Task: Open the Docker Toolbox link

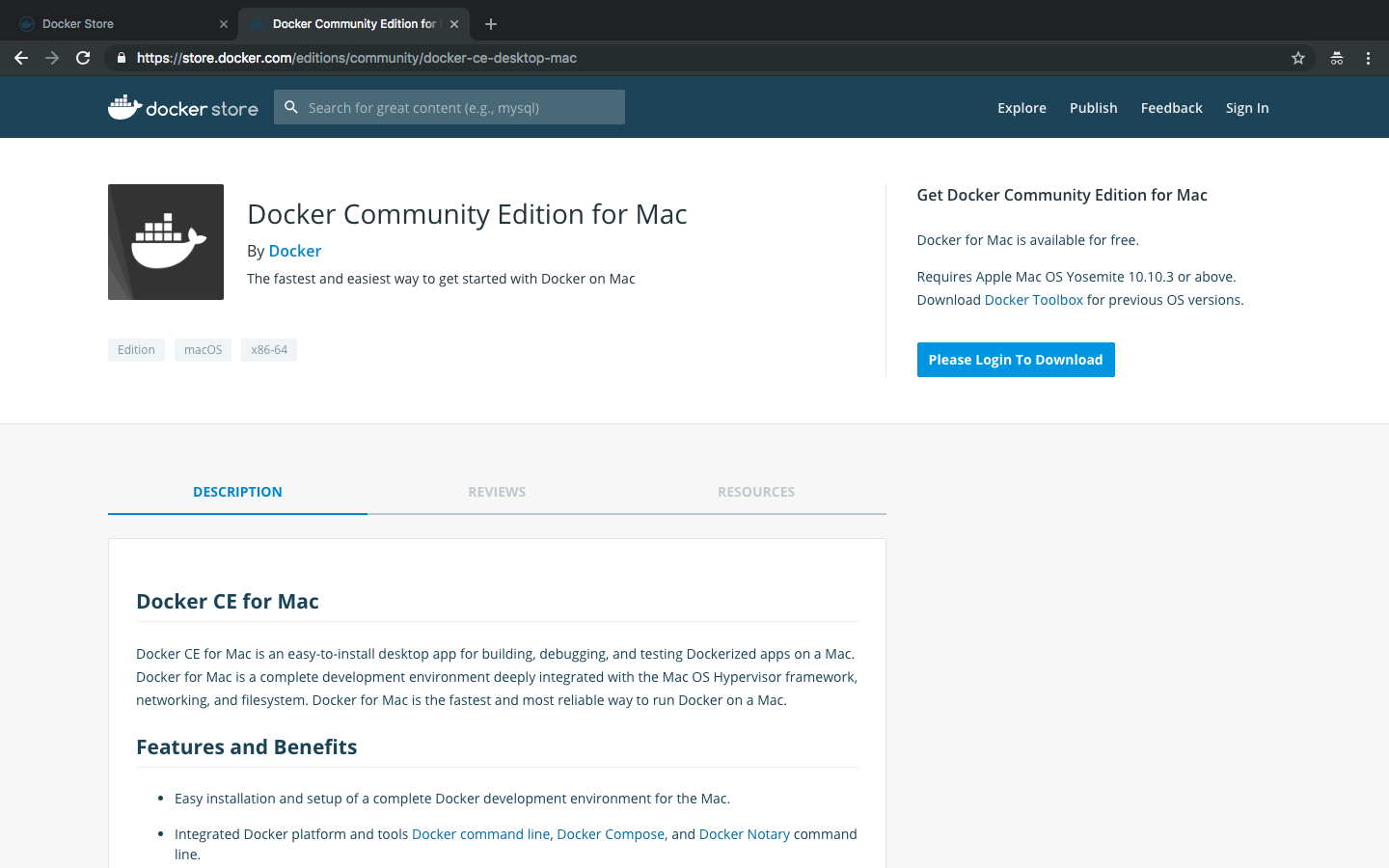Action: 1033,300
